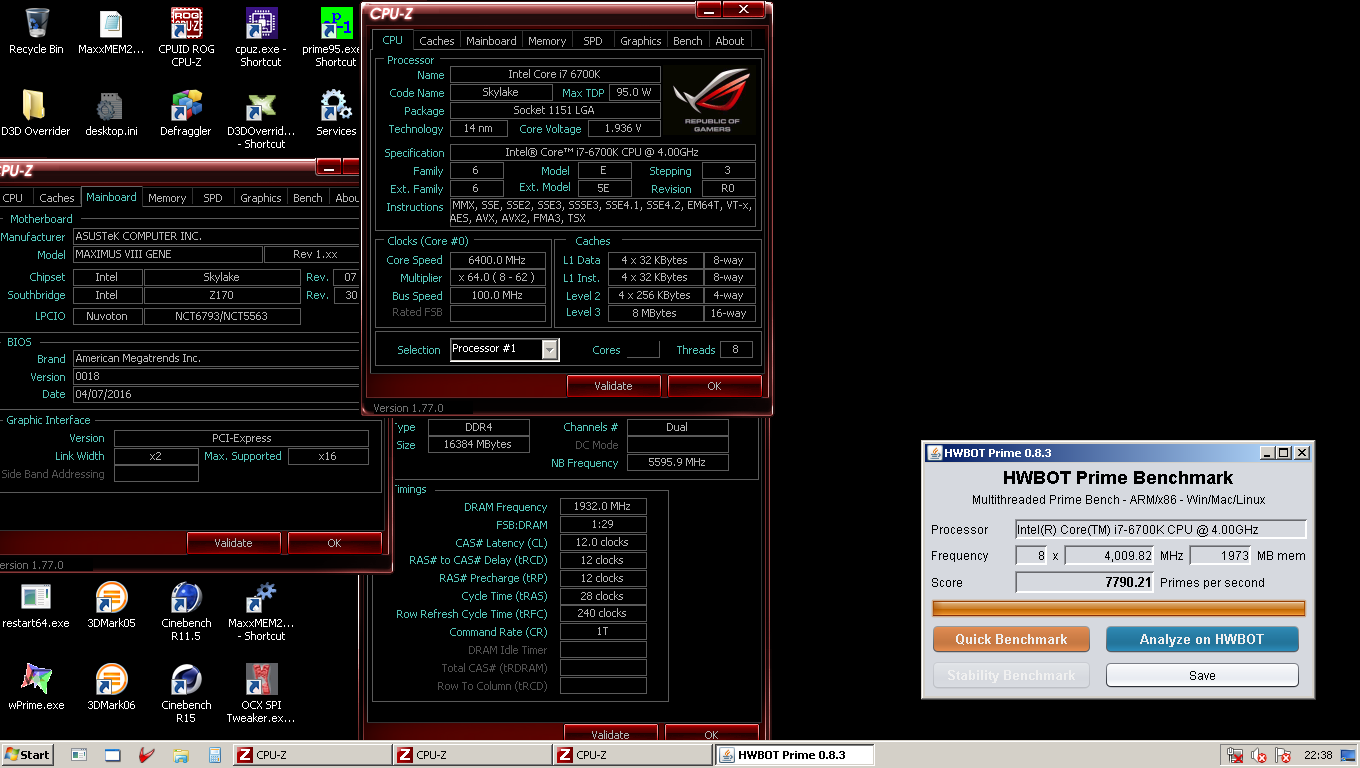This screenshot has height=768, width=1360.
Task: Open the MaxxMEM2 Shortcut icon with gears
Action: pyautogui.click(x=261, y=611)
